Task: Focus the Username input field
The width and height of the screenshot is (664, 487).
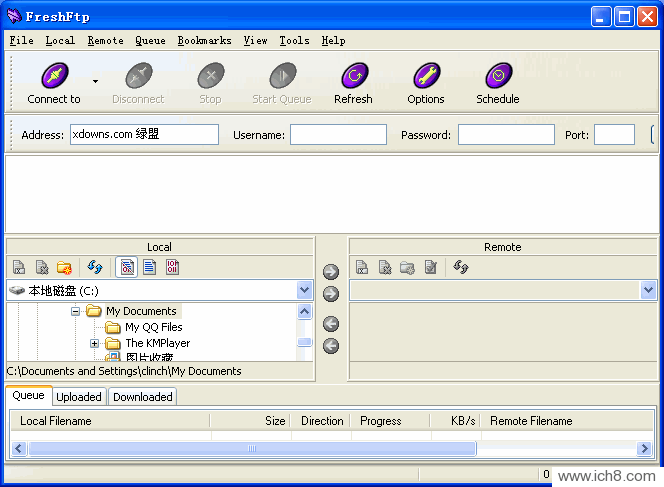Action: tap(338, 135)
